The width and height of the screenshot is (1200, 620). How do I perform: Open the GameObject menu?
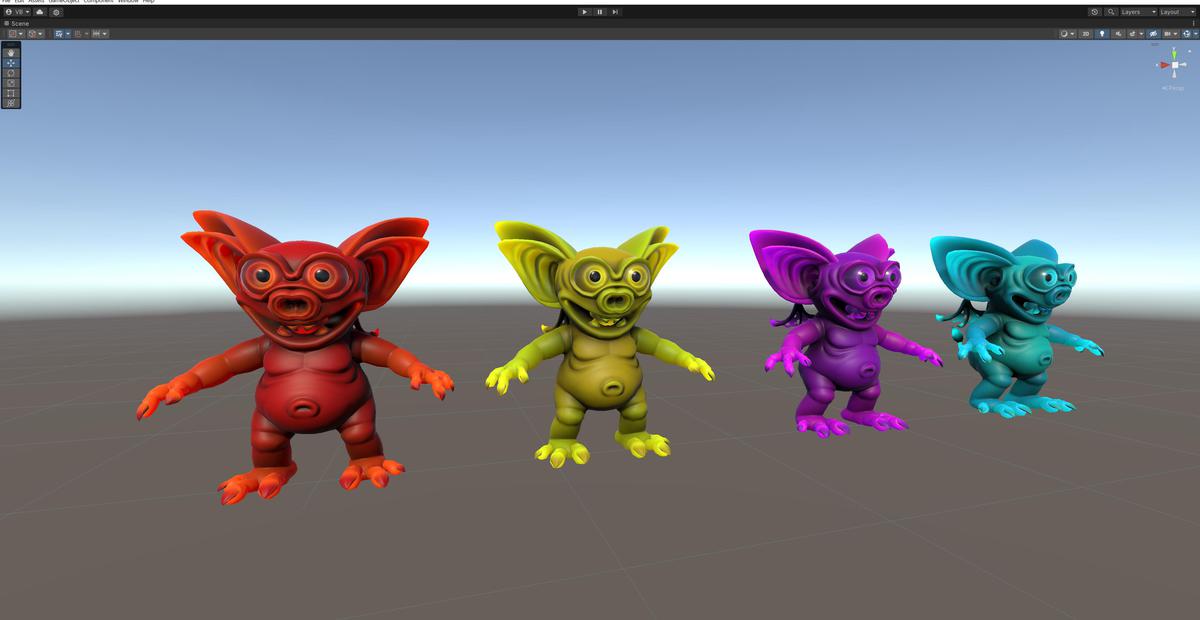coord(65,1)
